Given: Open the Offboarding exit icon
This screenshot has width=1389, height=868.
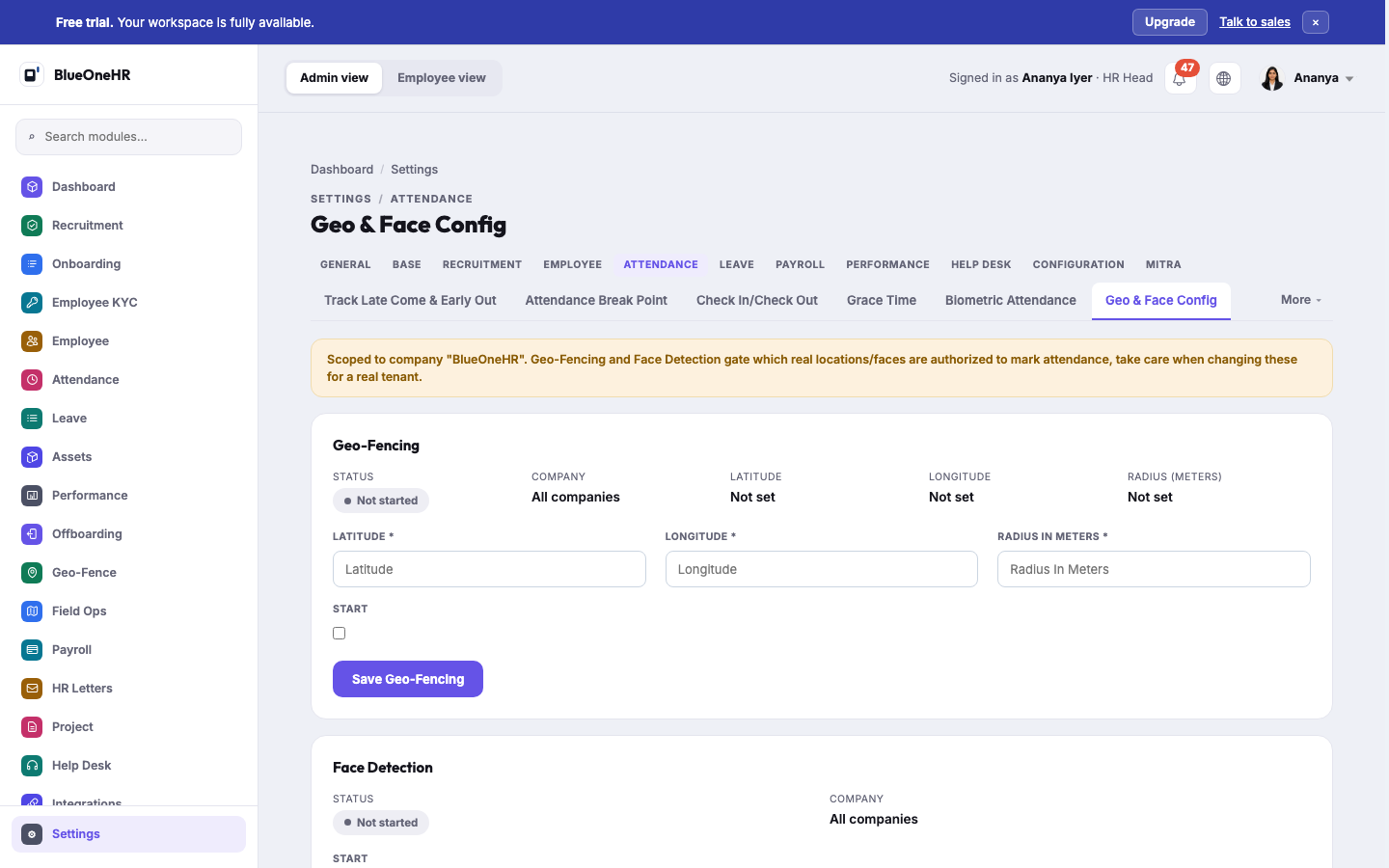Looking at the screenshot, I should click(x=32, y=534).
